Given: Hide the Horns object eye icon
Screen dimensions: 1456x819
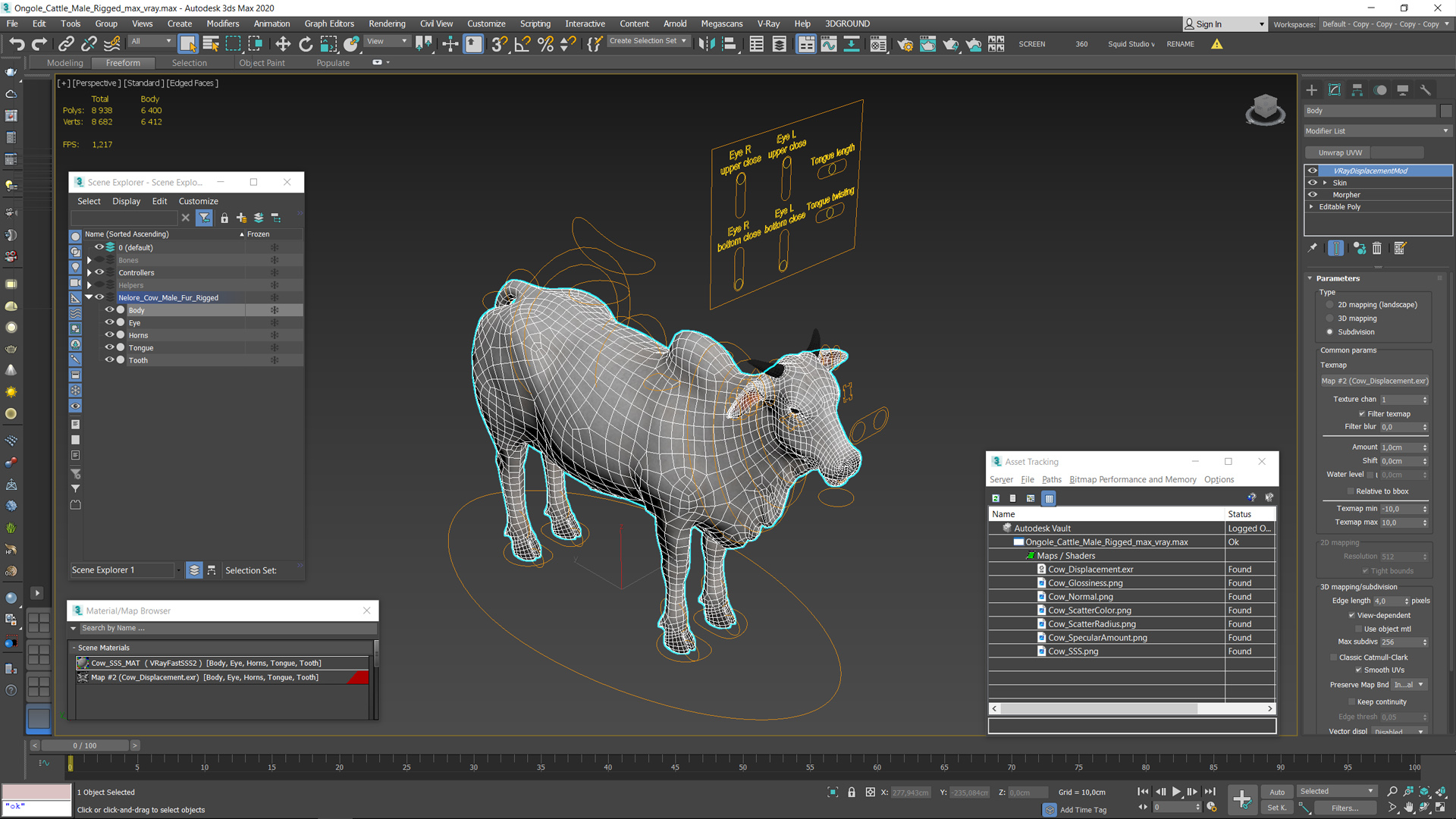Looking at the screenshot, I should point(109,334).
